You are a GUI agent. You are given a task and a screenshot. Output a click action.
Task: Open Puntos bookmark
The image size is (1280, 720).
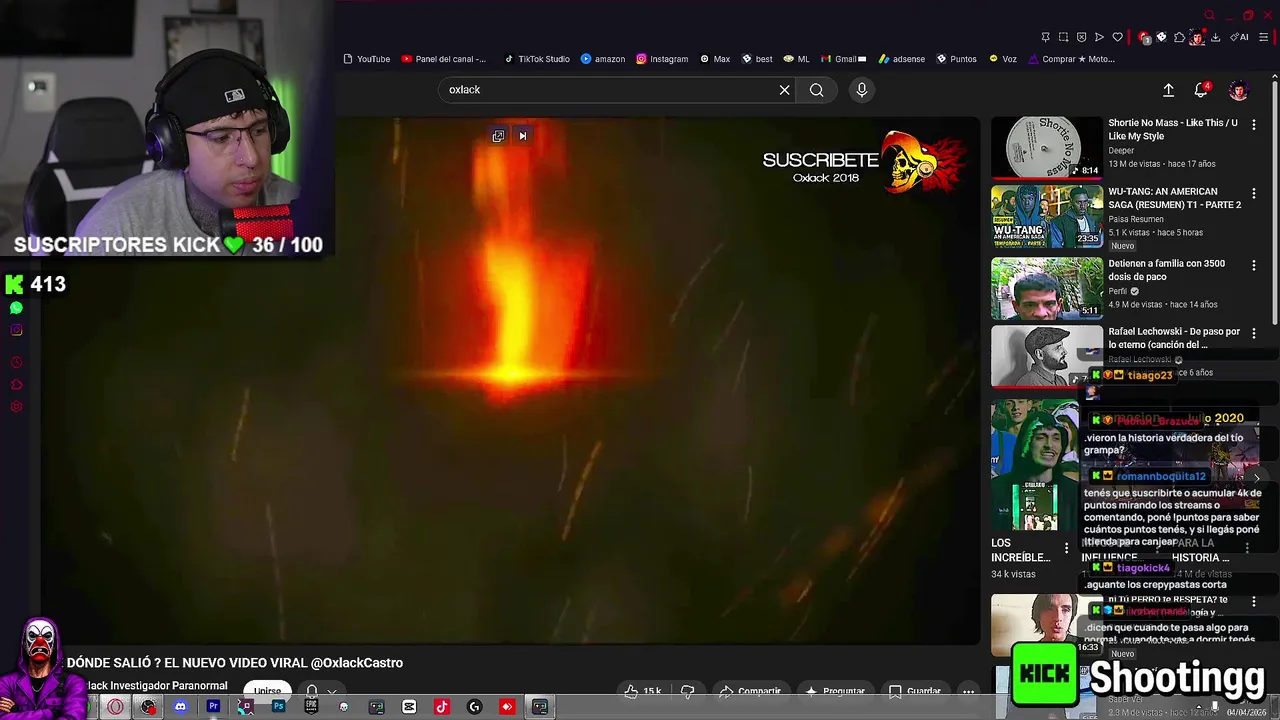click(956, 59)
